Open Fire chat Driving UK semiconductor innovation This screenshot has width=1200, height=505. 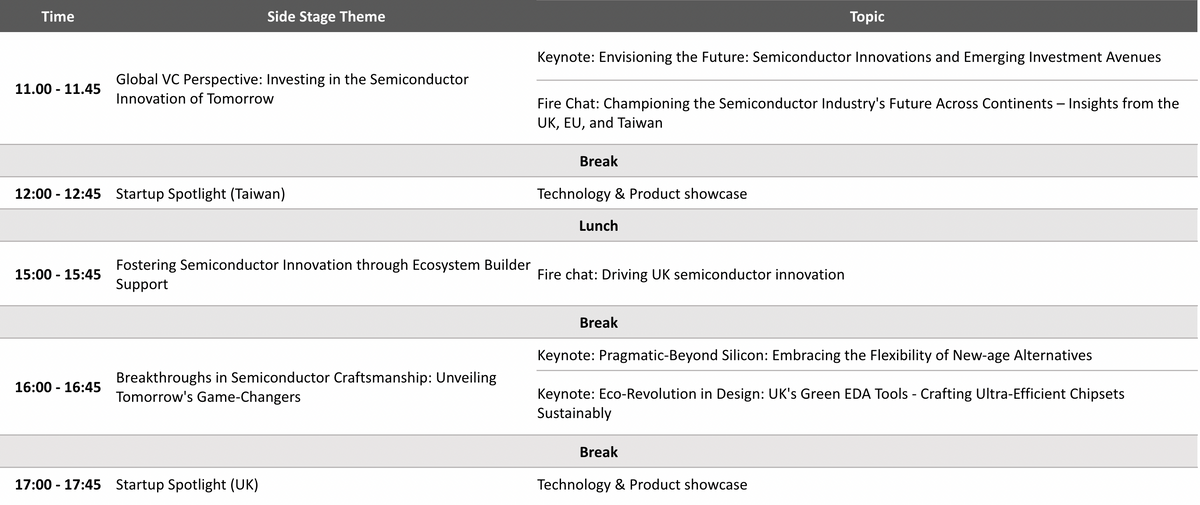(690, 275)
